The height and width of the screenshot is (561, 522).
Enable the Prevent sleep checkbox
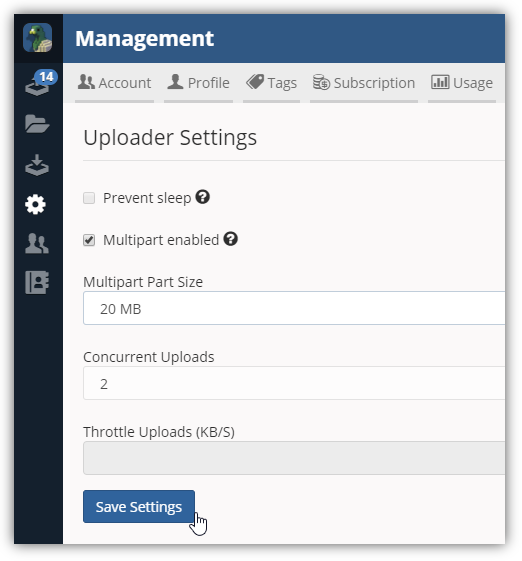click(89, 198)
